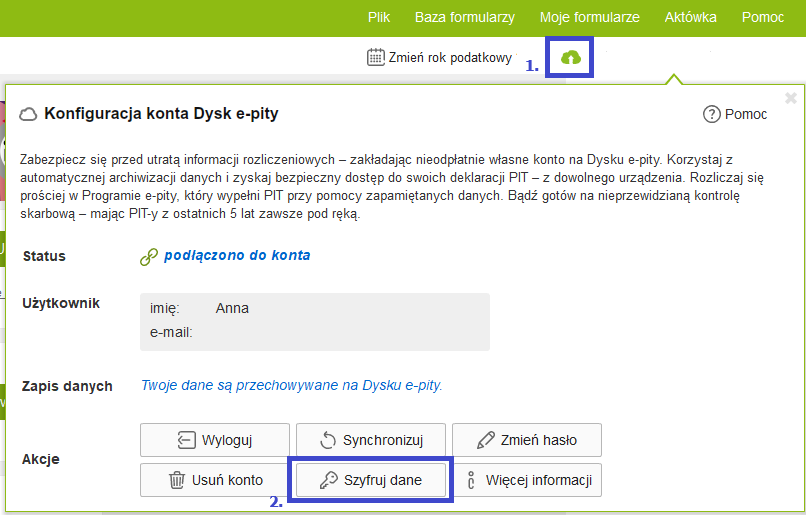The image size is (806, 515).
Task: Click the trash icon on Usuń konto
Action: pyautogui.click(x=177, y=480)
